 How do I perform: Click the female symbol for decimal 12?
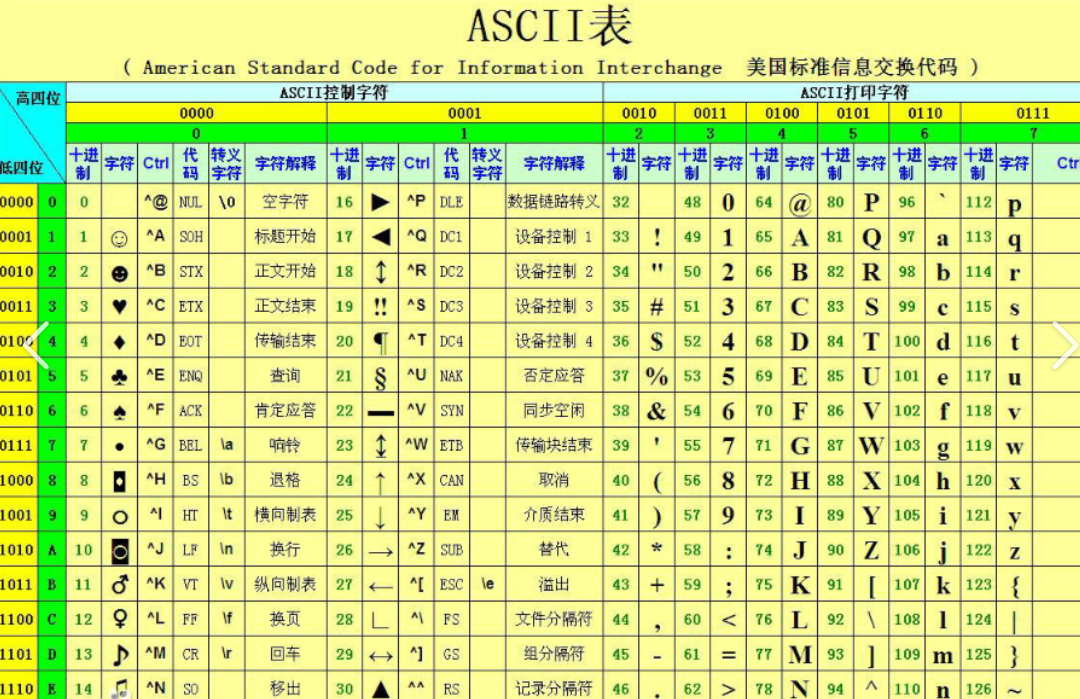pyautogui.click(x=120, y=619)
